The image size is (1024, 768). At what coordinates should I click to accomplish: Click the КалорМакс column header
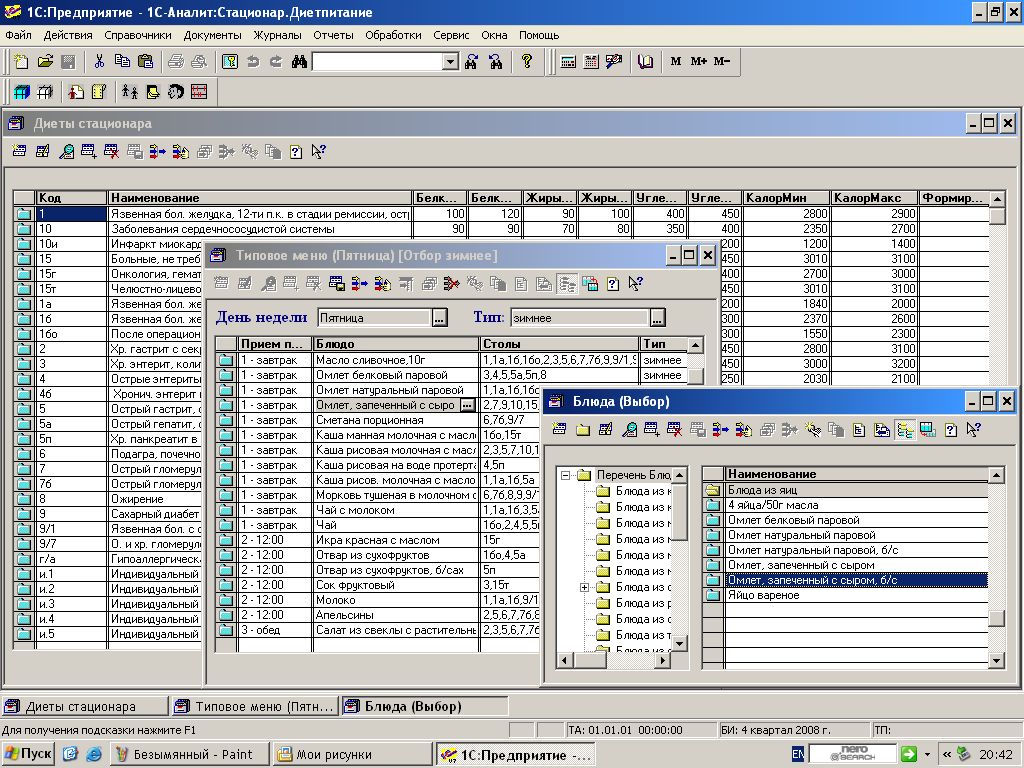pyautogui.click(x=874, y=198)
